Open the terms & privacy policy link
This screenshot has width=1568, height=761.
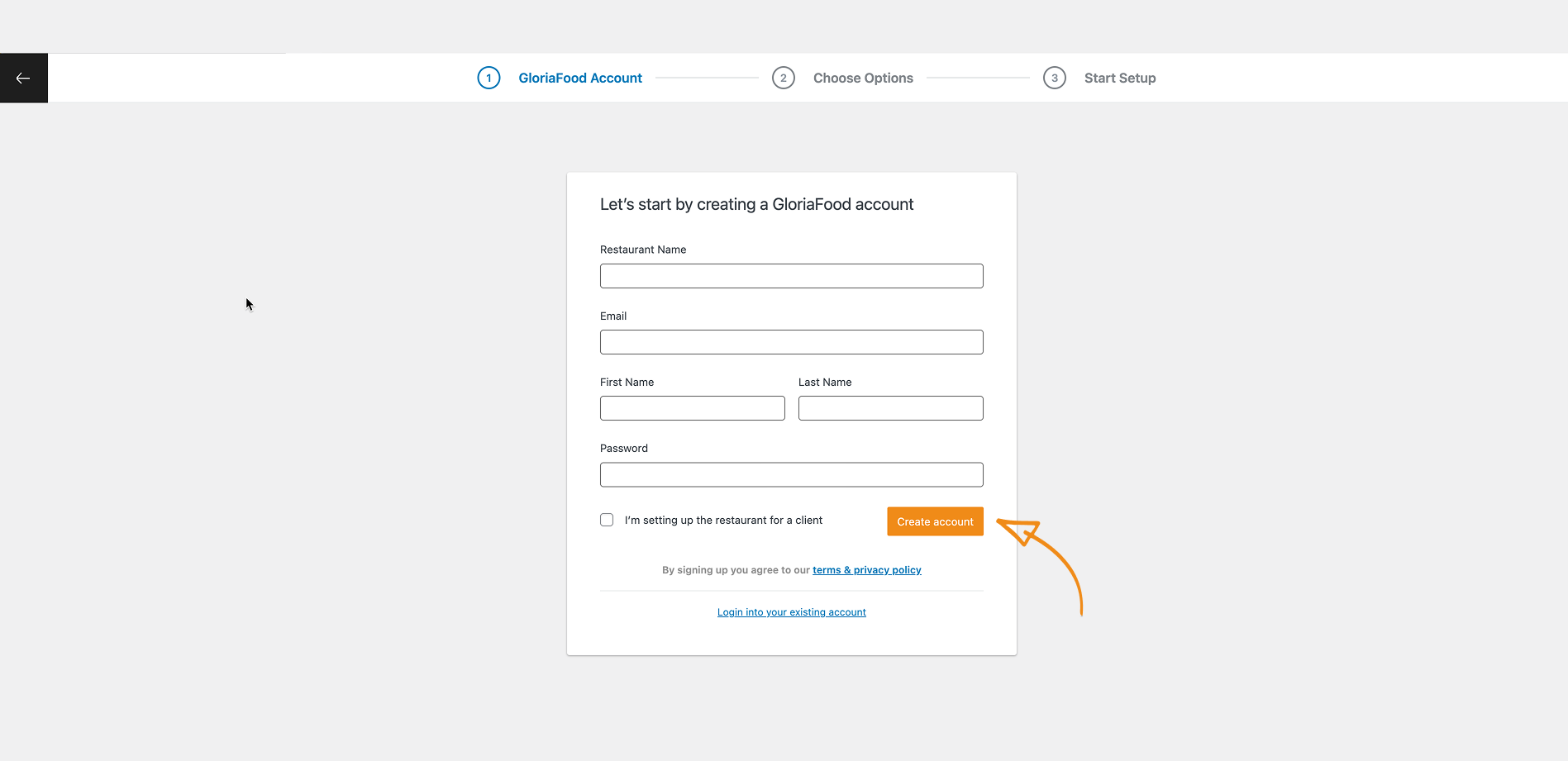click(x=866, y=570)
